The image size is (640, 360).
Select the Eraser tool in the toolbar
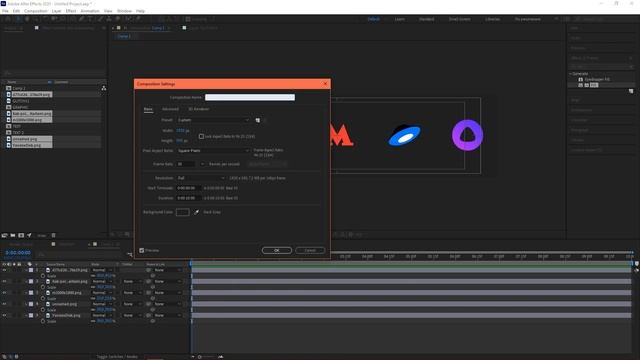[118, 19]
